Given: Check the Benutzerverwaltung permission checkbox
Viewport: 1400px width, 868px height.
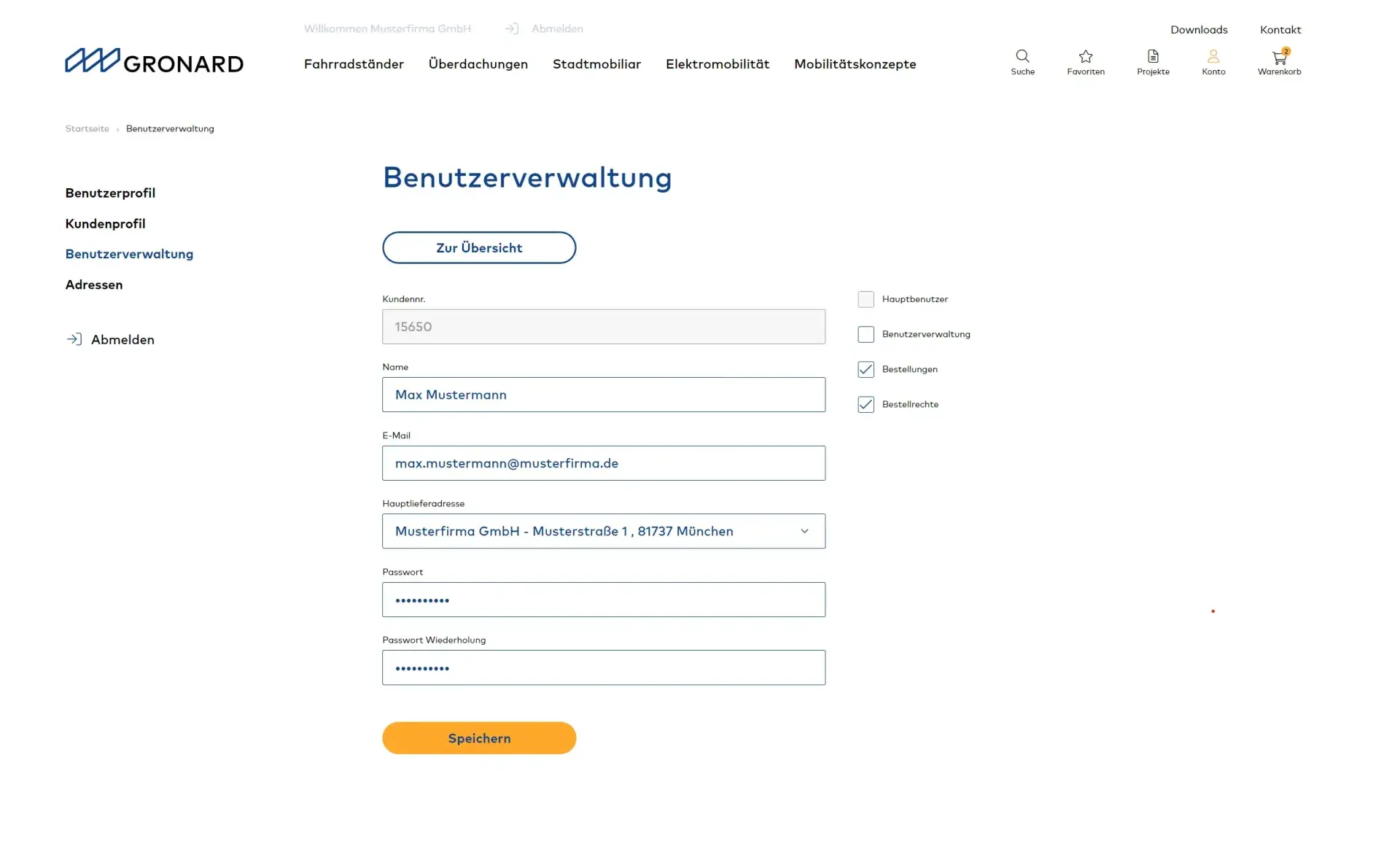Looking at the screenshot, I should click(866, 334).
